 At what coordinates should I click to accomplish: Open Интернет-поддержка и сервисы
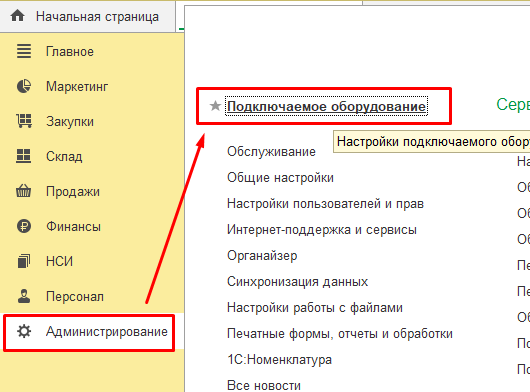322,229
